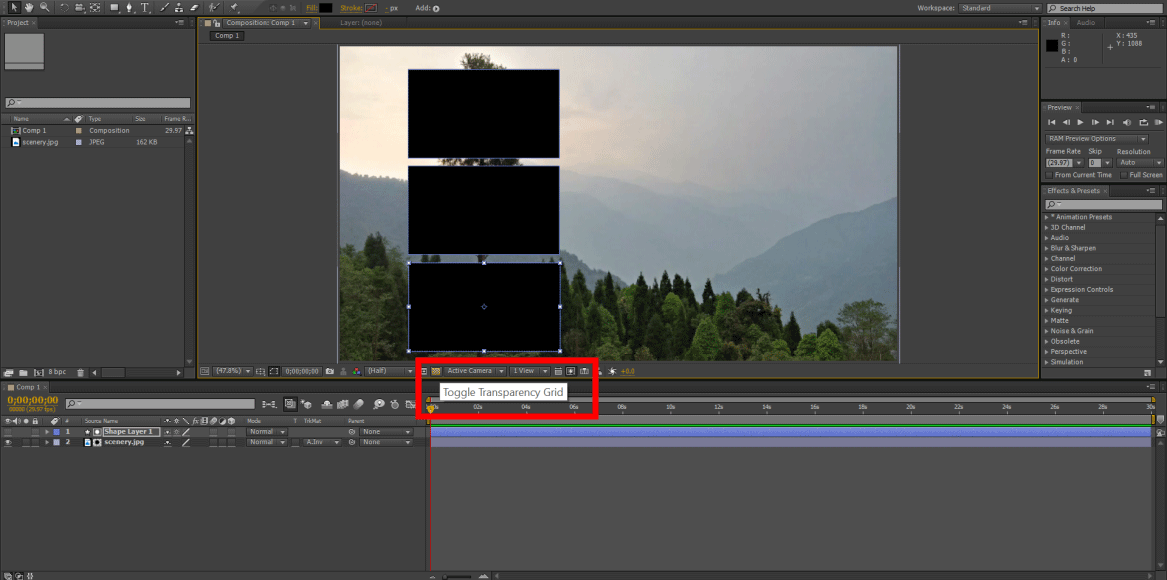The height and width of the screenshot is (580, 1167).
Task: Select the Hand tool
Action: [30, 7]
